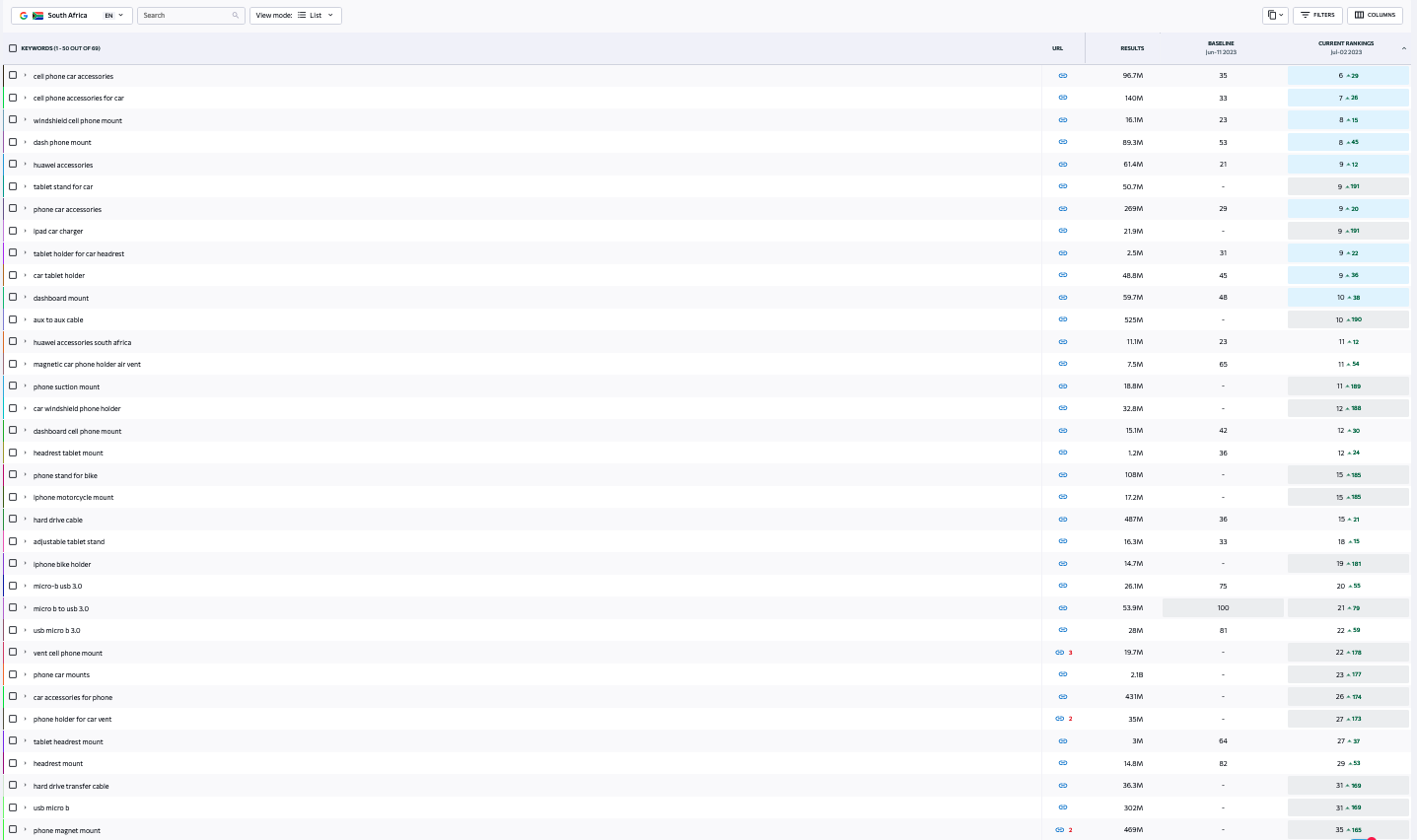The height and width of the screenshot is (840, 1417).
Task: Click the search magnifier icon
Action: (235, 16)
